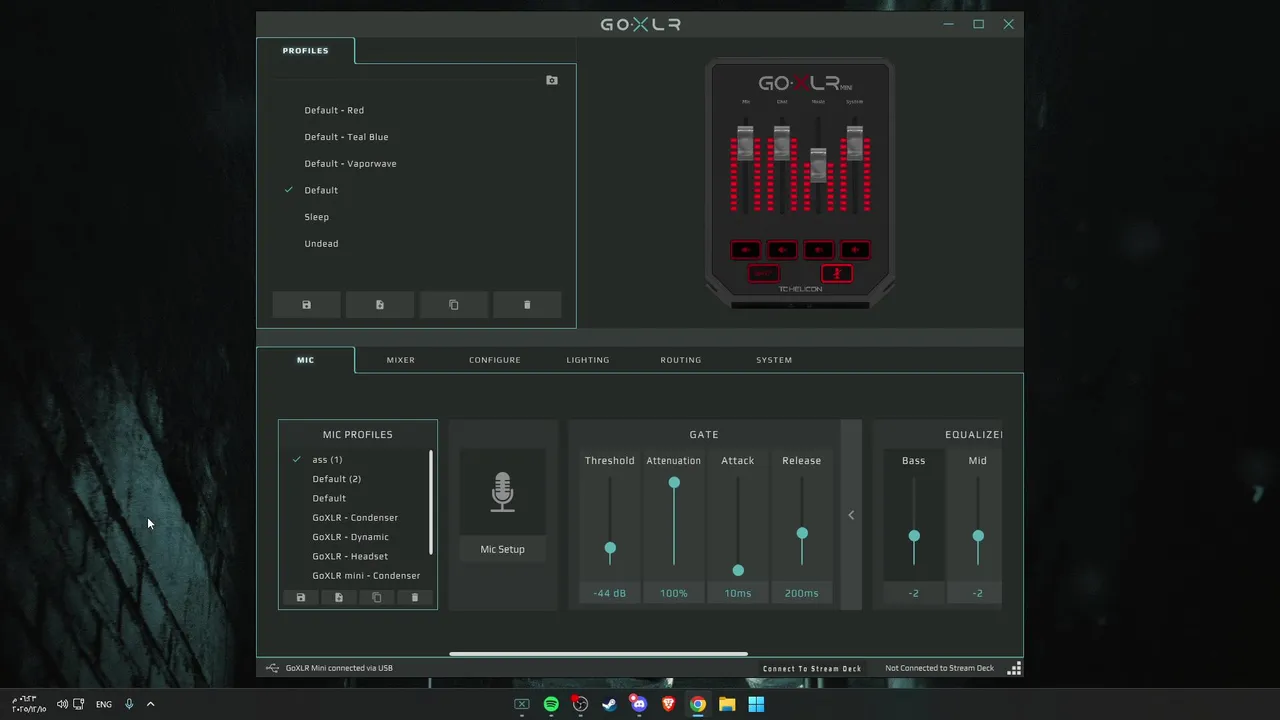Screen dimensions: 1280x720
Task: Toggle mute button under Music fader
Action: click(819, 250)
